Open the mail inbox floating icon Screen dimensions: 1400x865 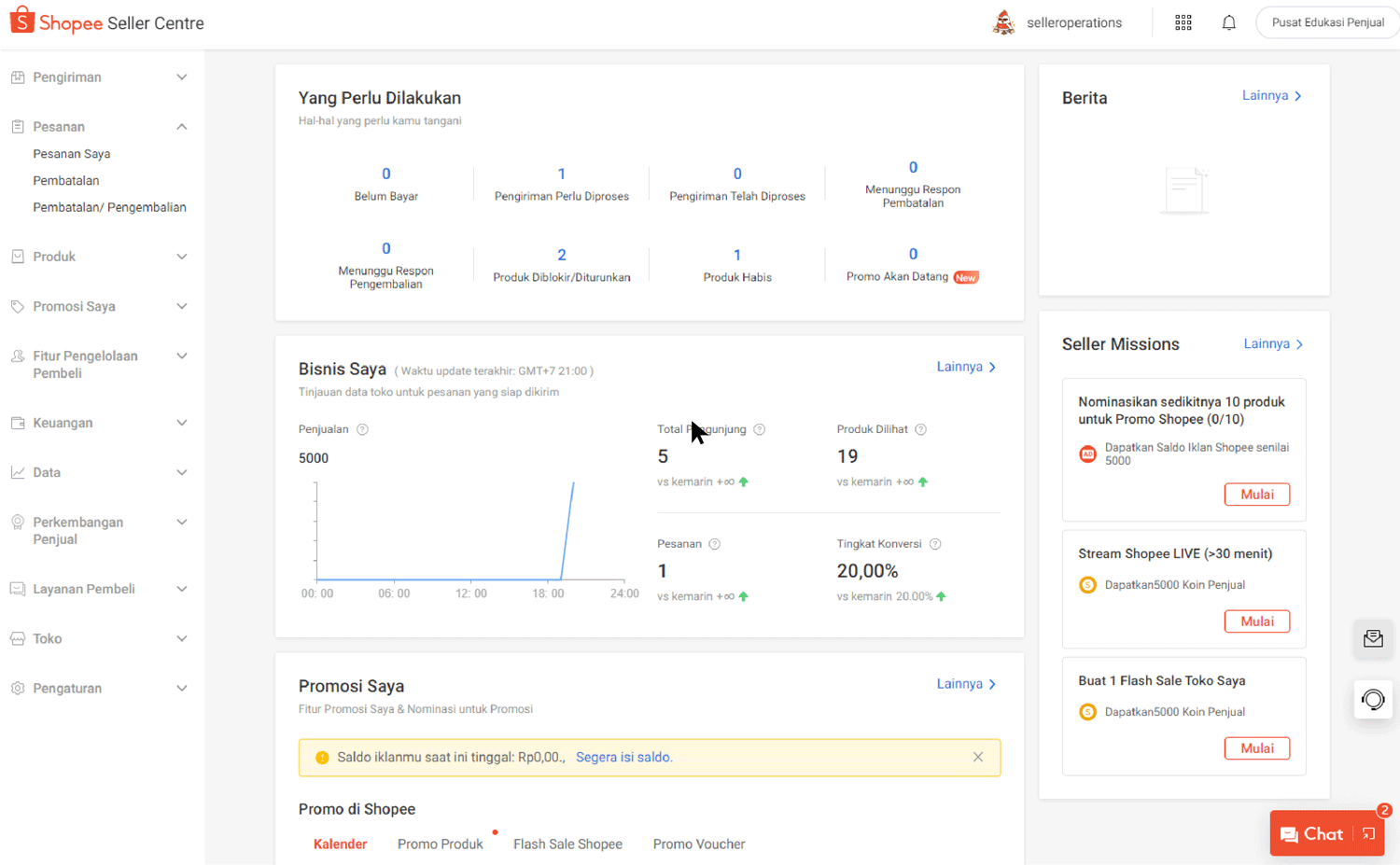tap(1373, 639)
